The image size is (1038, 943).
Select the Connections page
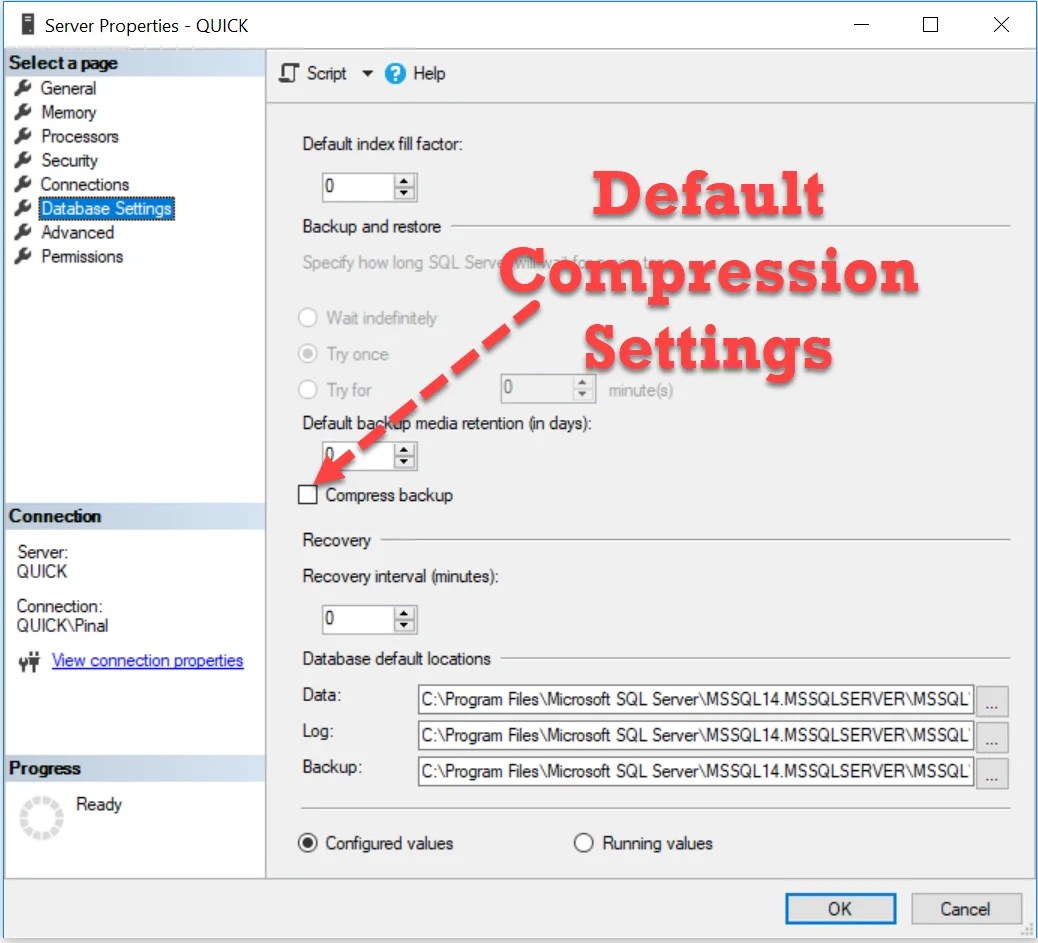pos(84,184)
